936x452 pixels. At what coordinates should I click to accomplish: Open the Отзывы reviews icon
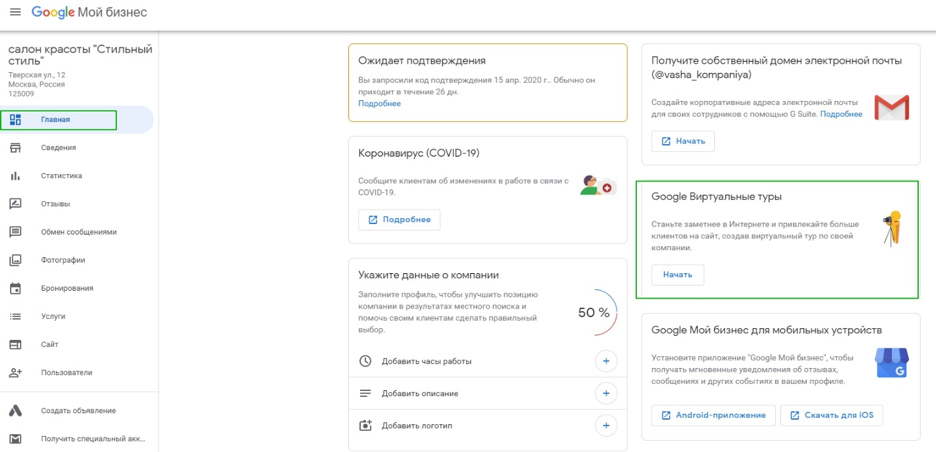[x=15, y=204]
